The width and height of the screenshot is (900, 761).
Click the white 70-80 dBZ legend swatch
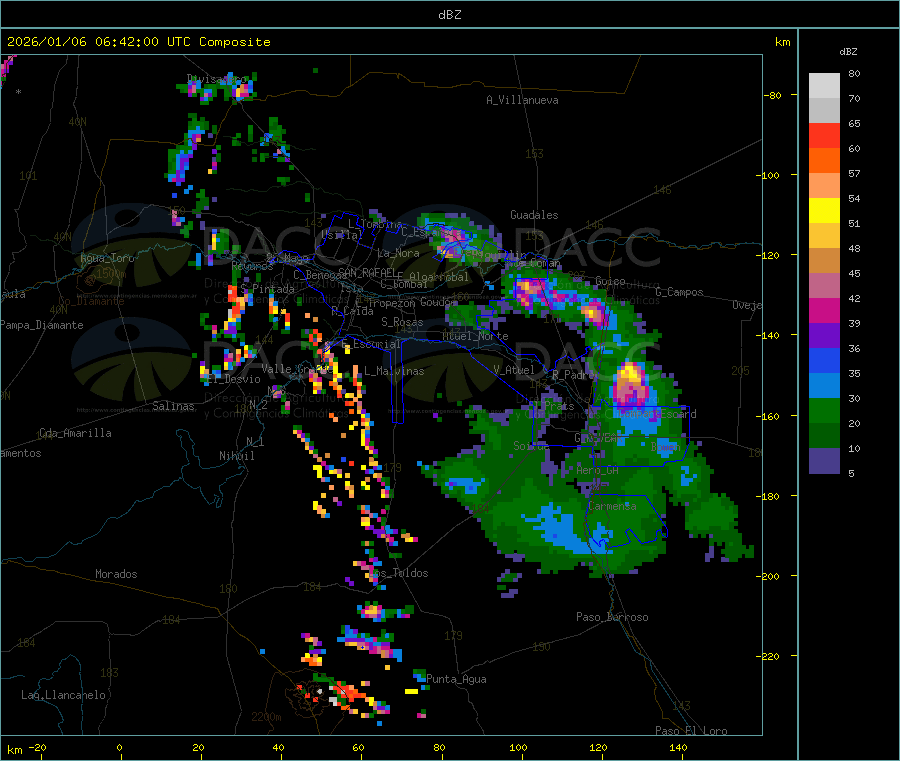[x=824, y=86]
